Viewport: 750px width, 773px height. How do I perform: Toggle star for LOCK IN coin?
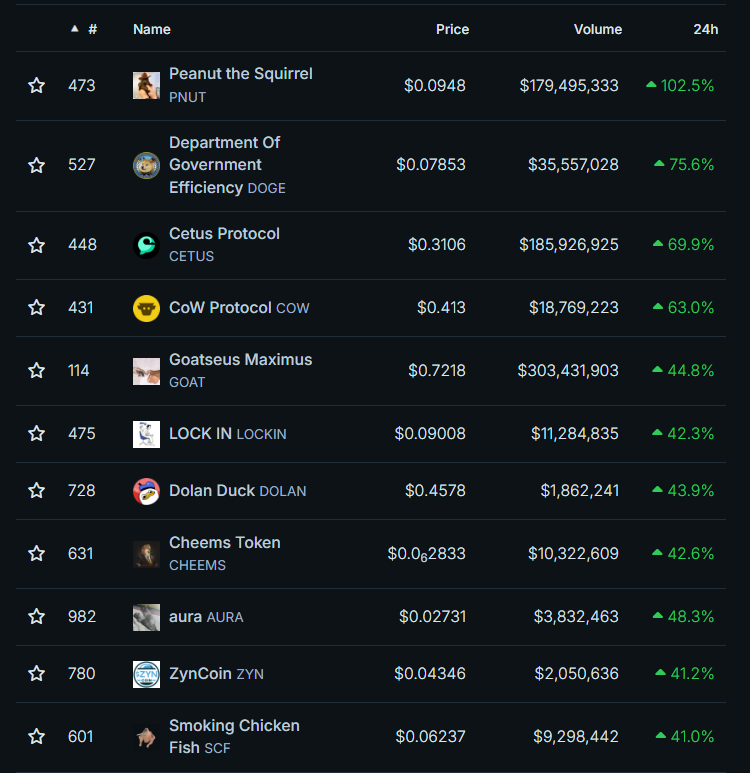coord(36,433)
